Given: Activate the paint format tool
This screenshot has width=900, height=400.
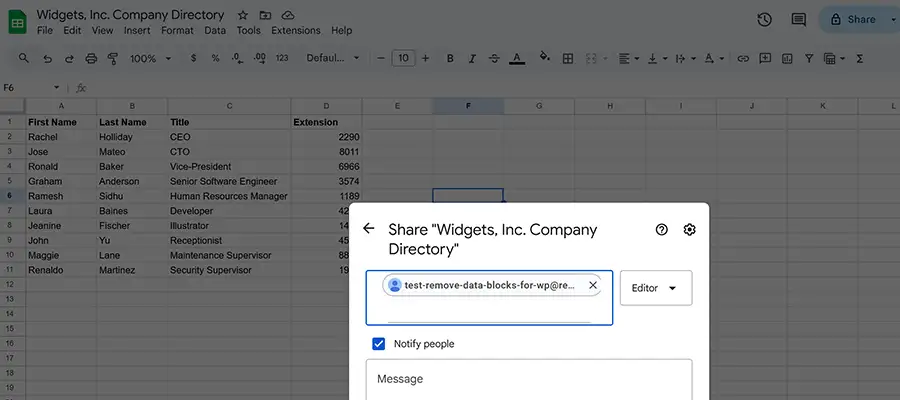Looking at the screenshot, I should tap(113, 59).
